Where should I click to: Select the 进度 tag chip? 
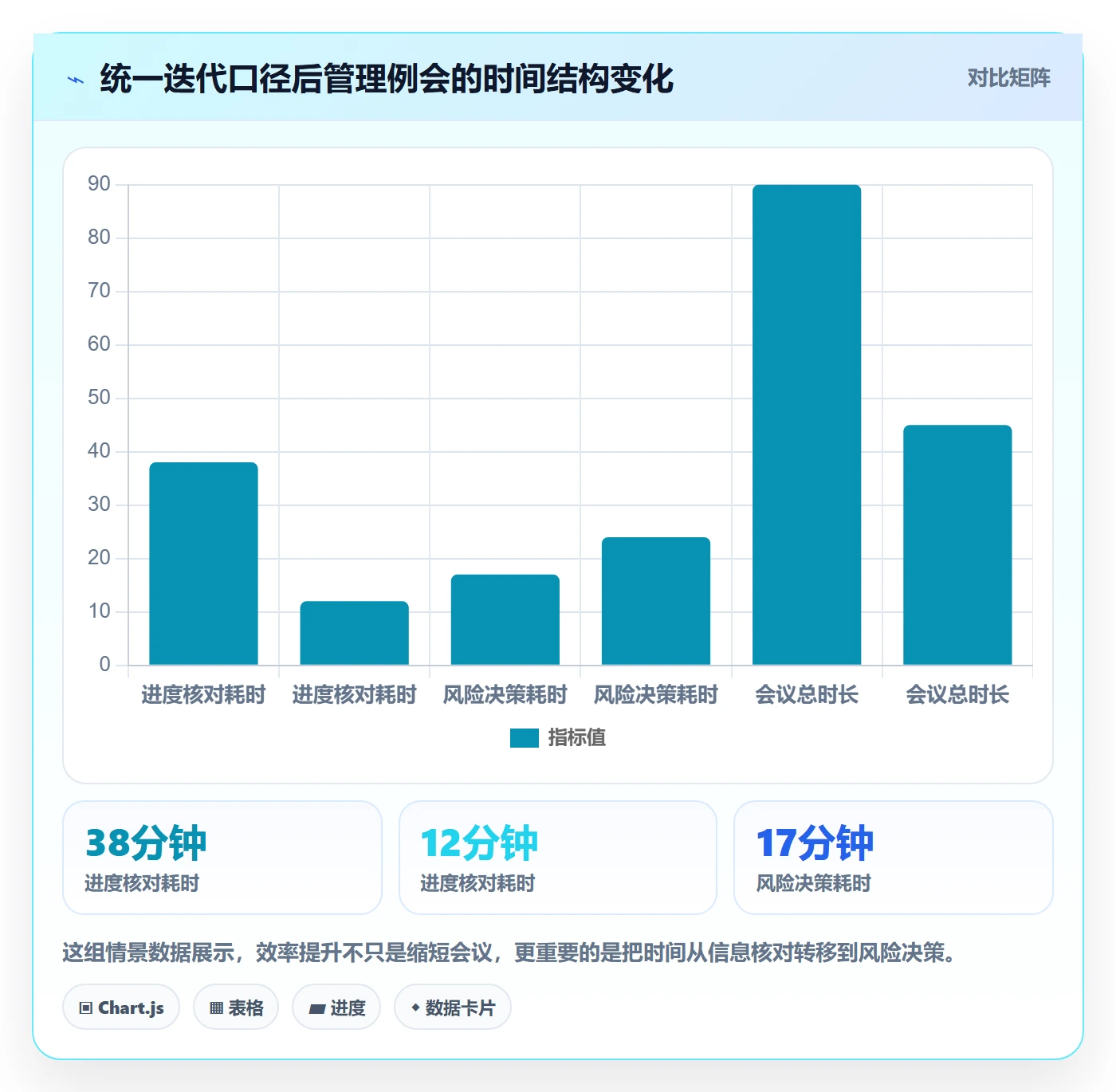(x=336, y=1008)
